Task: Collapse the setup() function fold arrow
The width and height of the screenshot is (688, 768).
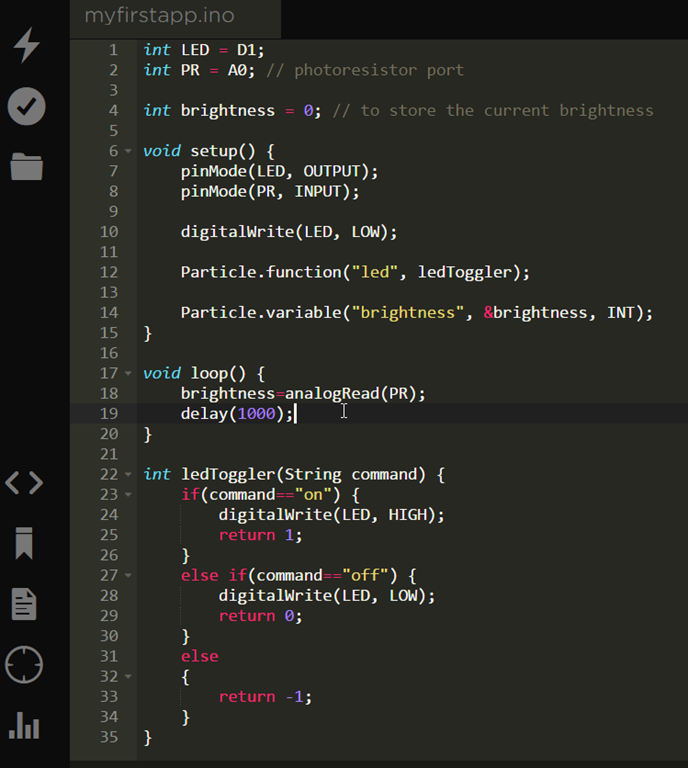Action: pos(128,151)
